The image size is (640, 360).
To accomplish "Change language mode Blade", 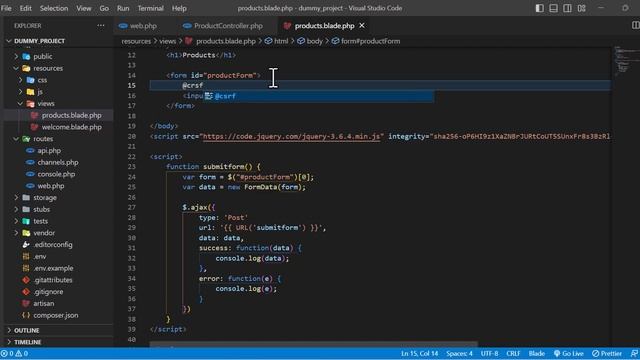I will click(x=537, y=353).
